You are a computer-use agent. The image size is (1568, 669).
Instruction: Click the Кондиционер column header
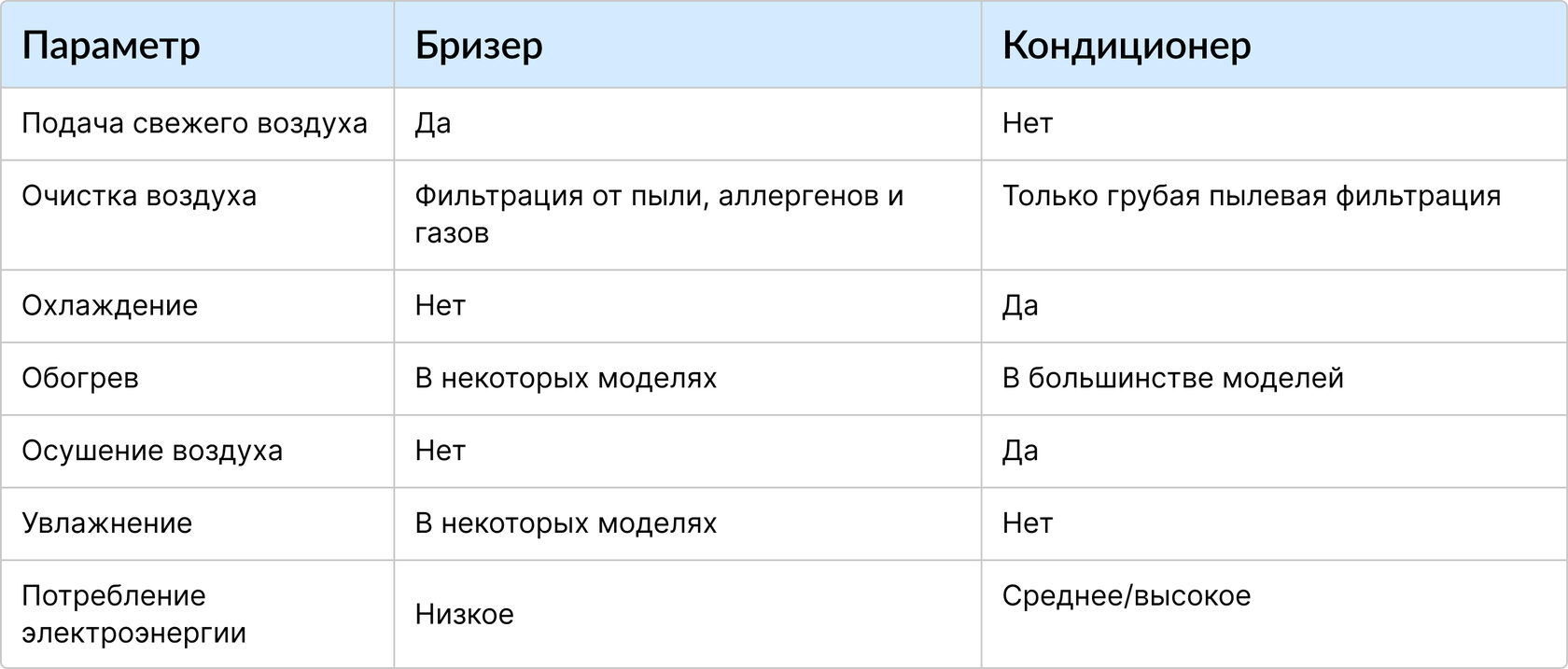click(x=1127, y=46)
